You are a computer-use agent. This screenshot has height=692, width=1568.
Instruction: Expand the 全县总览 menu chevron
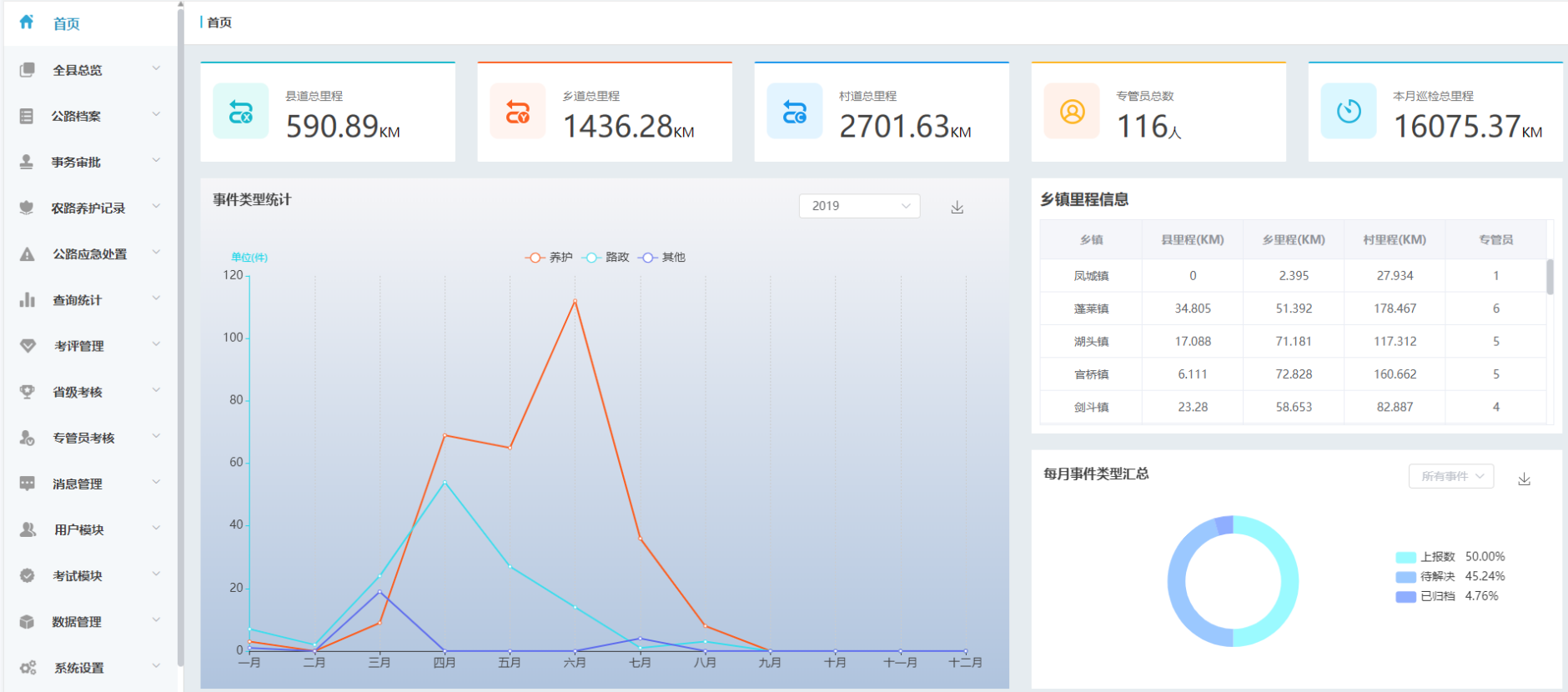coord(156,68)
